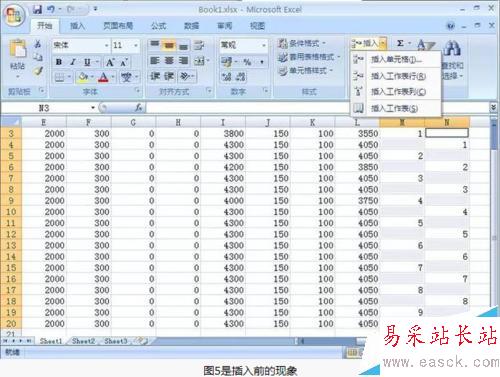Decrease the cell indent
500x377 pixels.
[155, 76]
